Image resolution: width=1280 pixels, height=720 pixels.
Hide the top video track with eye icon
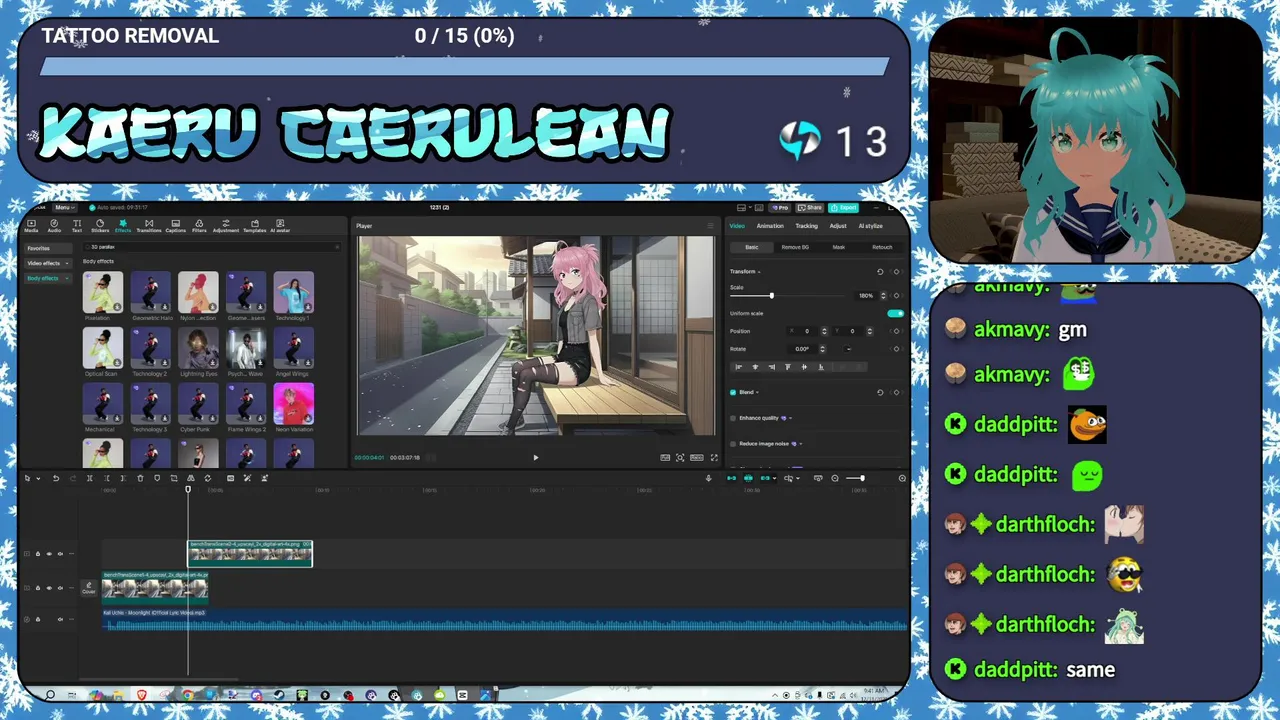point(49,554)
